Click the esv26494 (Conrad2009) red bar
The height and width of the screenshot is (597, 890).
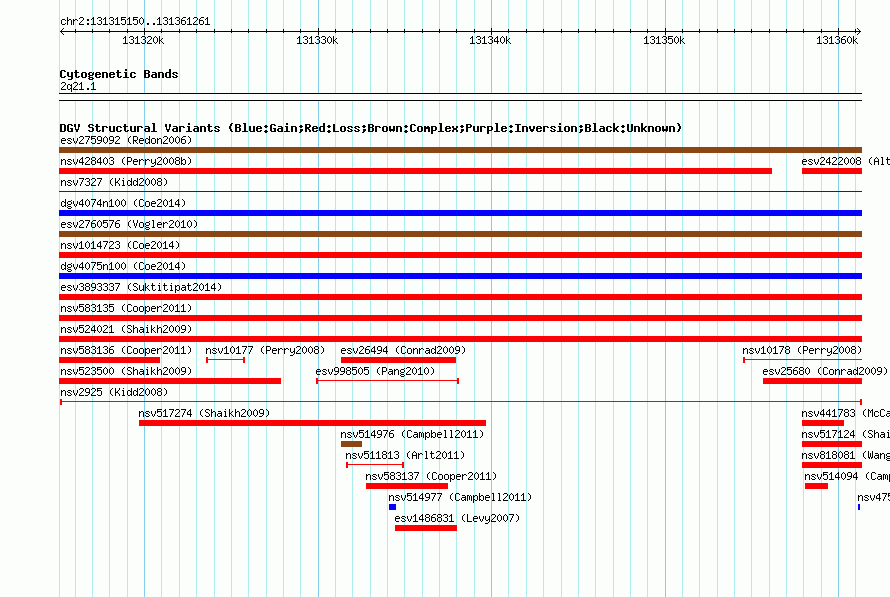tap(398, 360)
